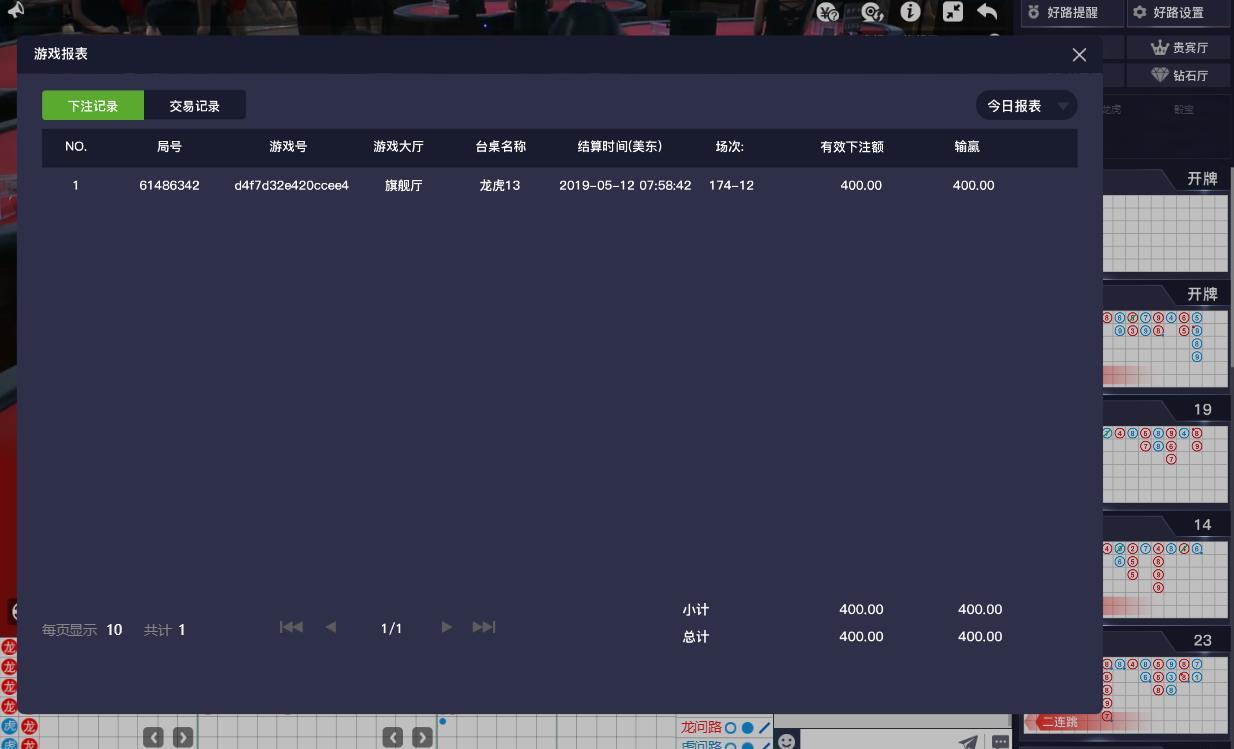Image resolution: width=1234 pixels, height=749 pixels.
Task: Click the page indicator 1/1
Action: [x=391, y=628]
